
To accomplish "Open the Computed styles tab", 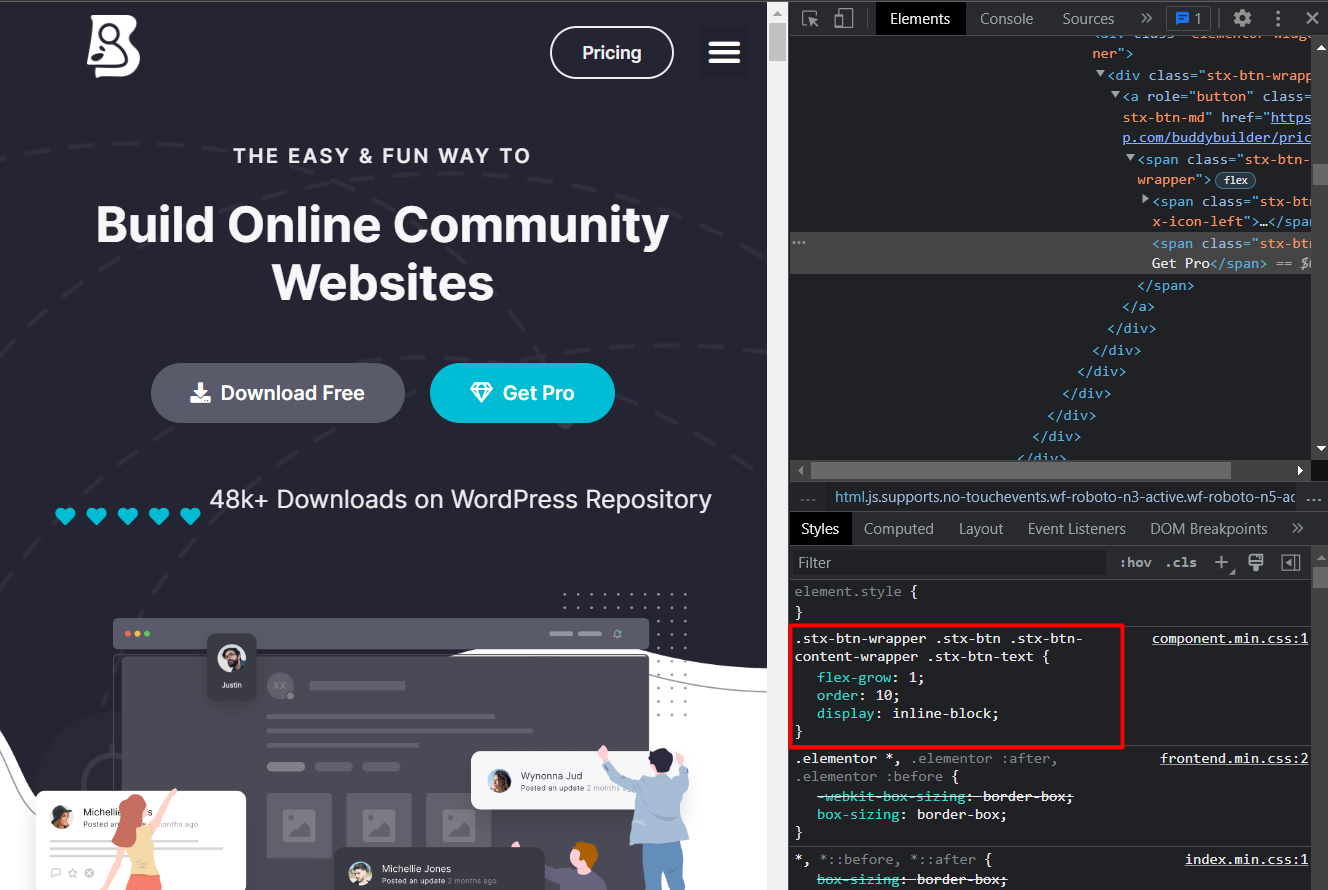I will point(898,528).
